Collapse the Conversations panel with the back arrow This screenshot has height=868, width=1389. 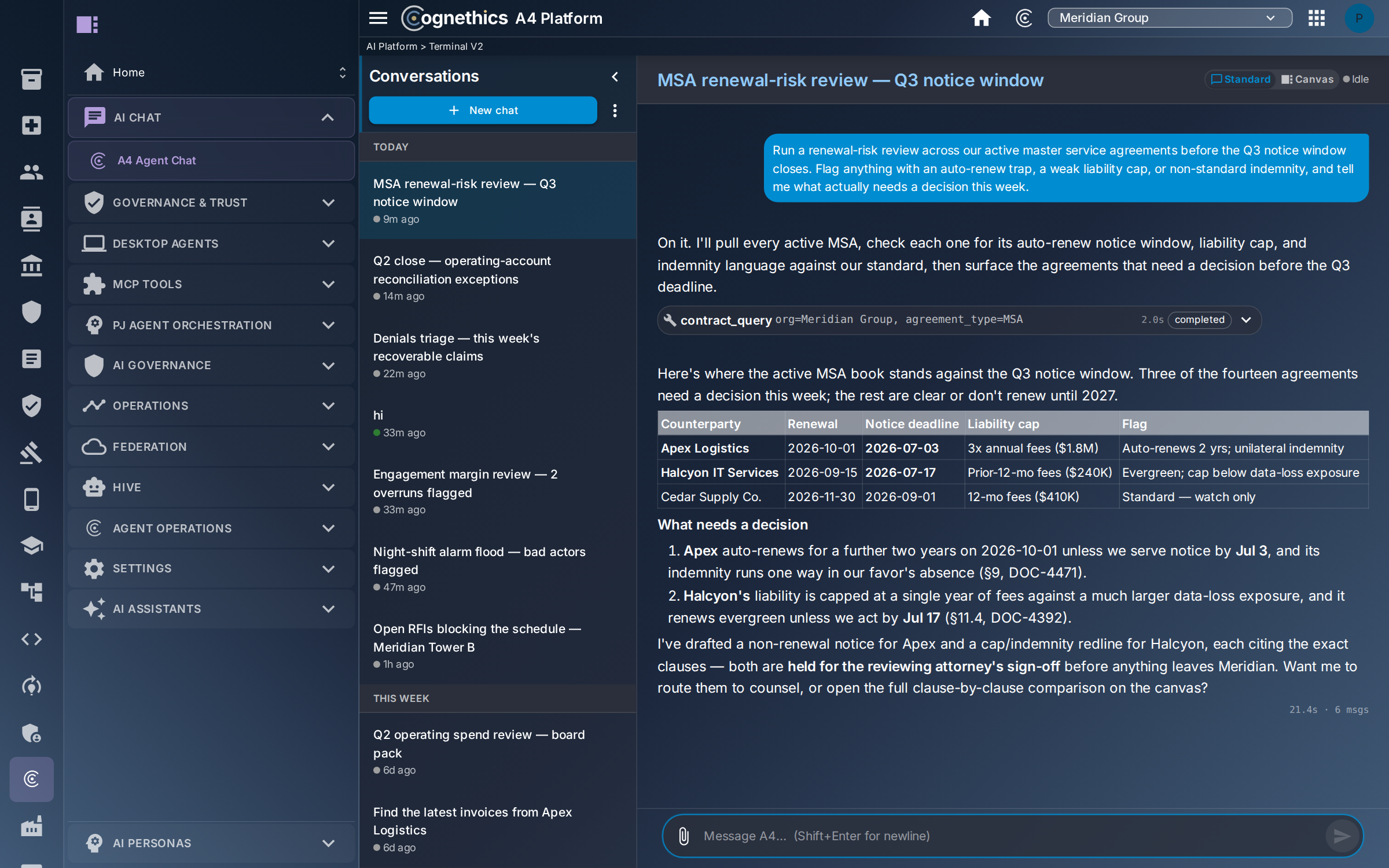615,76
